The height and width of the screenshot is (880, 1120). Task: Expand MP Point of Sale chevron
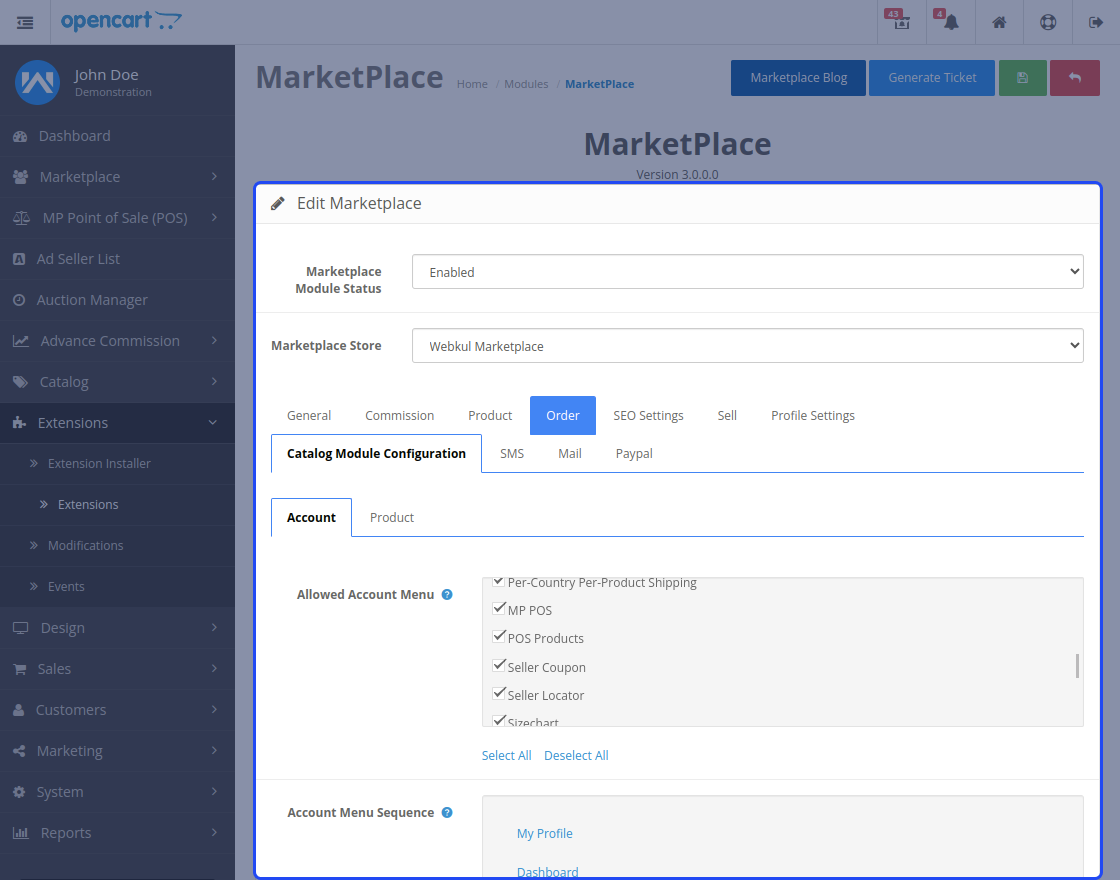[214, 217]
